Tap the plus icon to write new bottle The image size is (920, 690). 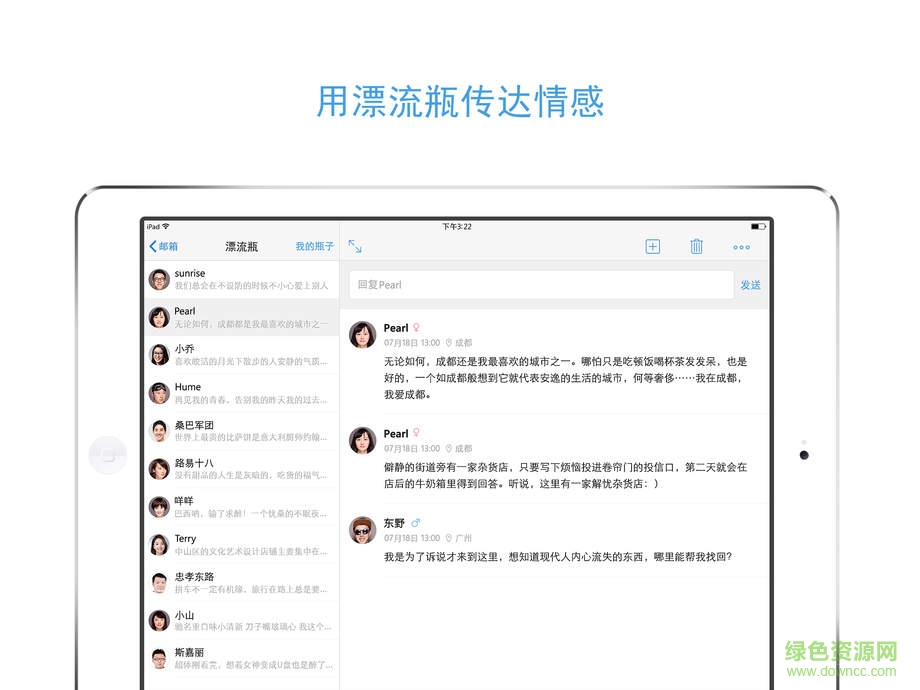tap(652, 246)
